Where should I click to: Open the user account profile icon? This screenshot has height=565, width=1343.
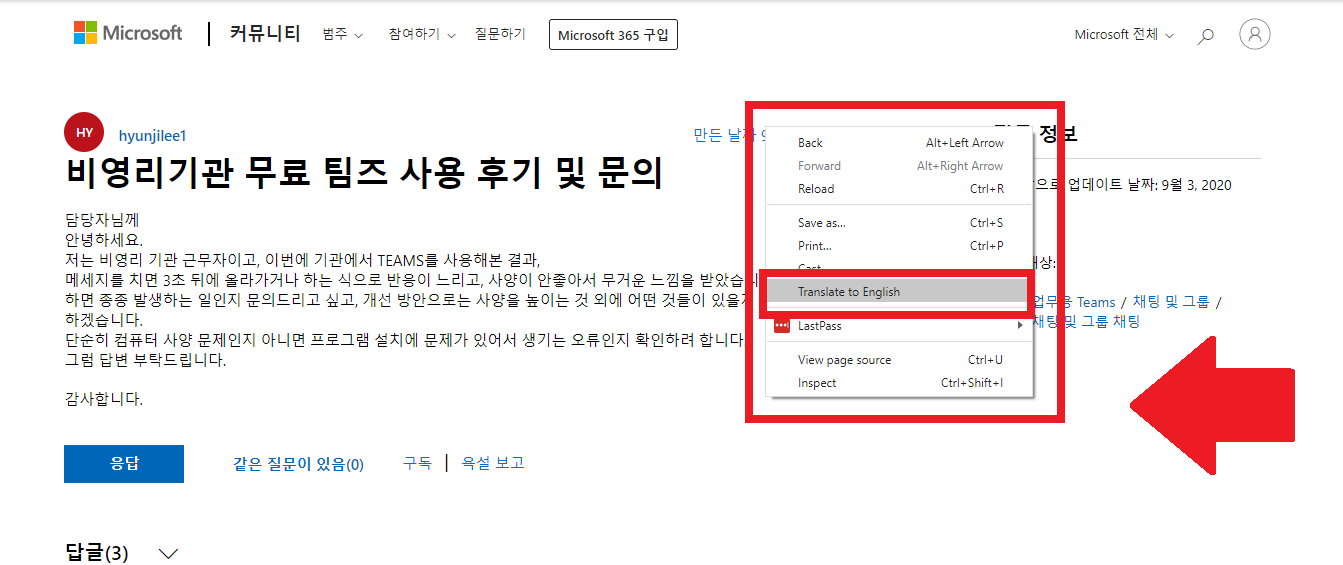(x=1254, y=34)
